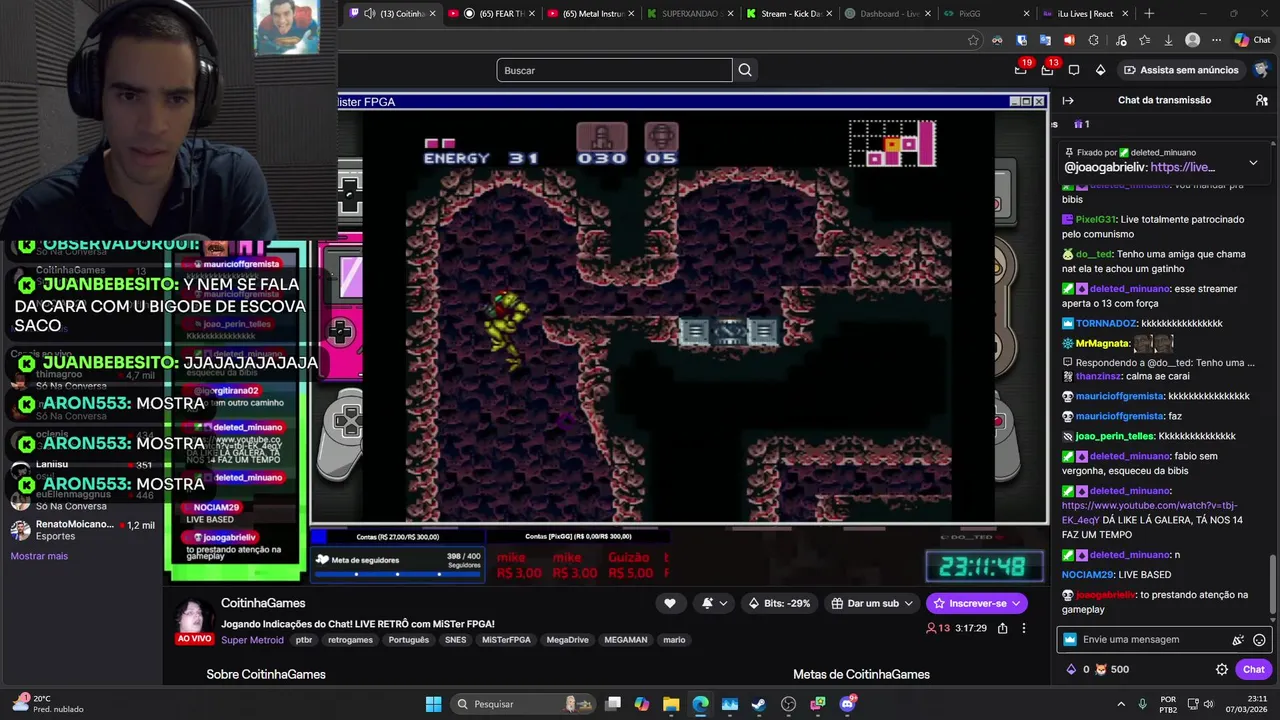Image resolution: width=1280 pixels, height=720 pixels.
Task: Send message with the Chat button
Action: click(1254, 669)
